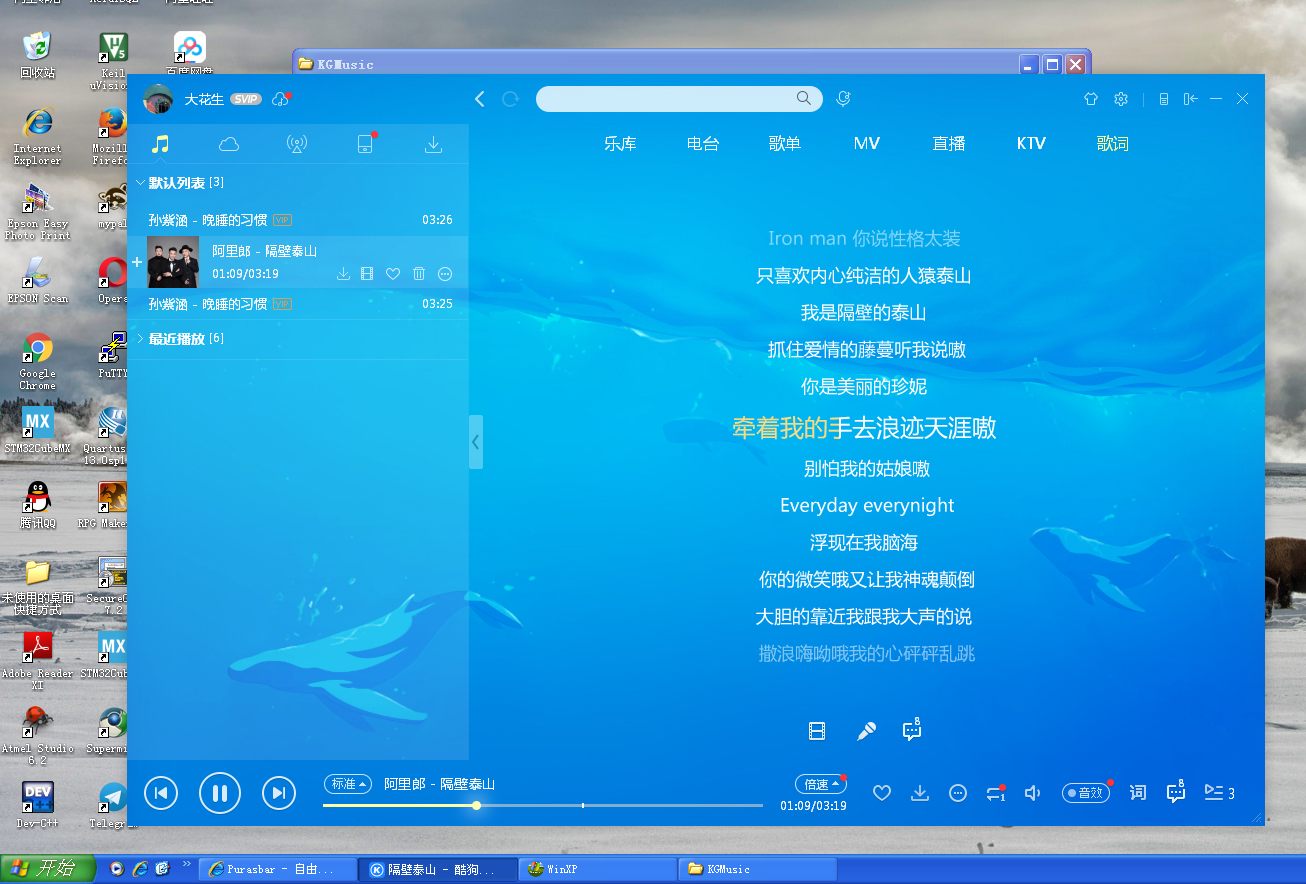Change the repeat play mode
The image size is (1306, 884).
pyautogui.click(x=995, y=793)
